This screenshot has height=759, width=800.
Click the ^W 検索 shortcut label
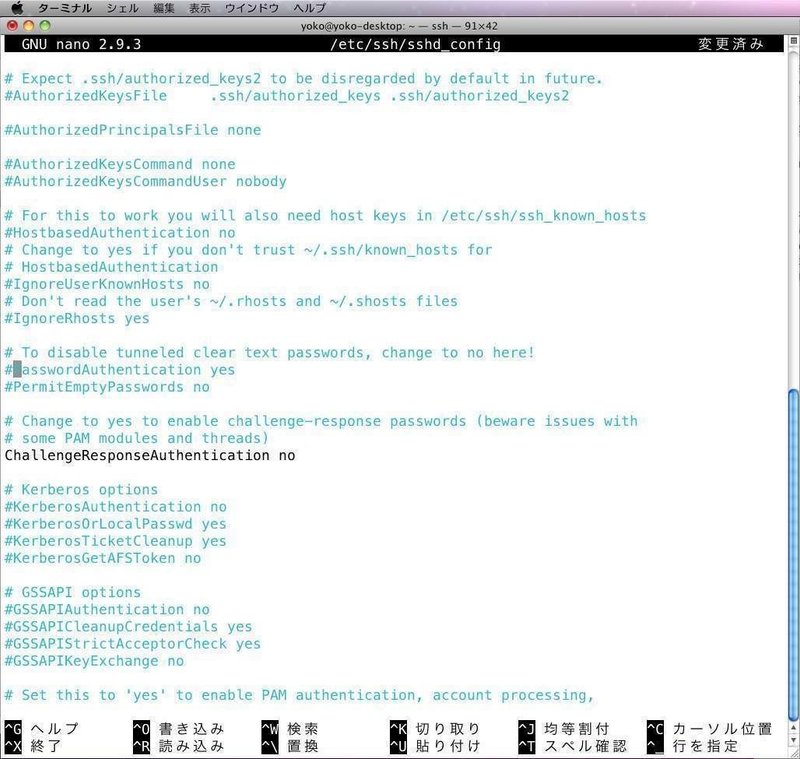click(x=290, y=728)
